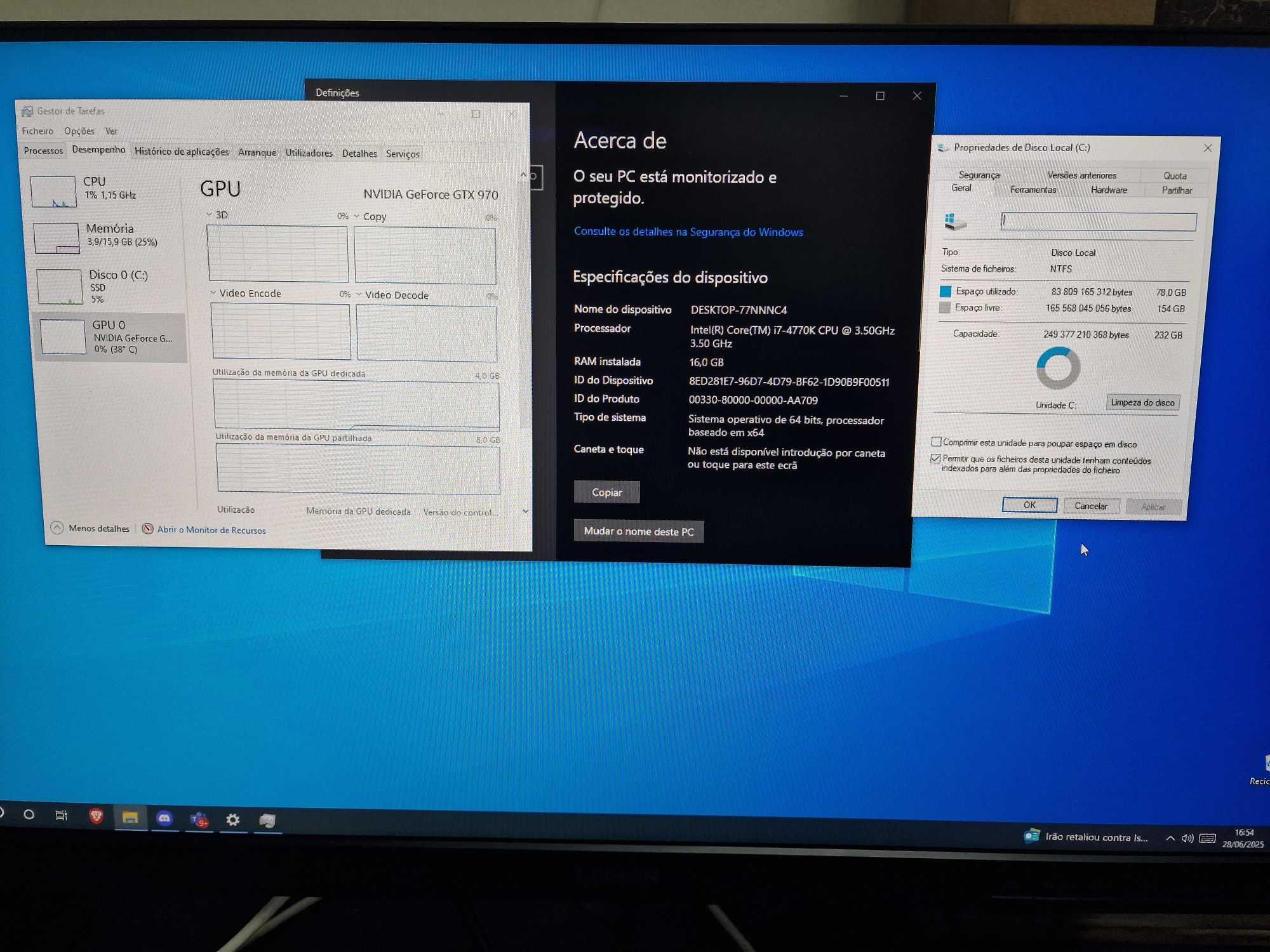This screenshot has height=952, width=1270.
Task: Open the Quota tab
Action: [x=1175, y=176]
